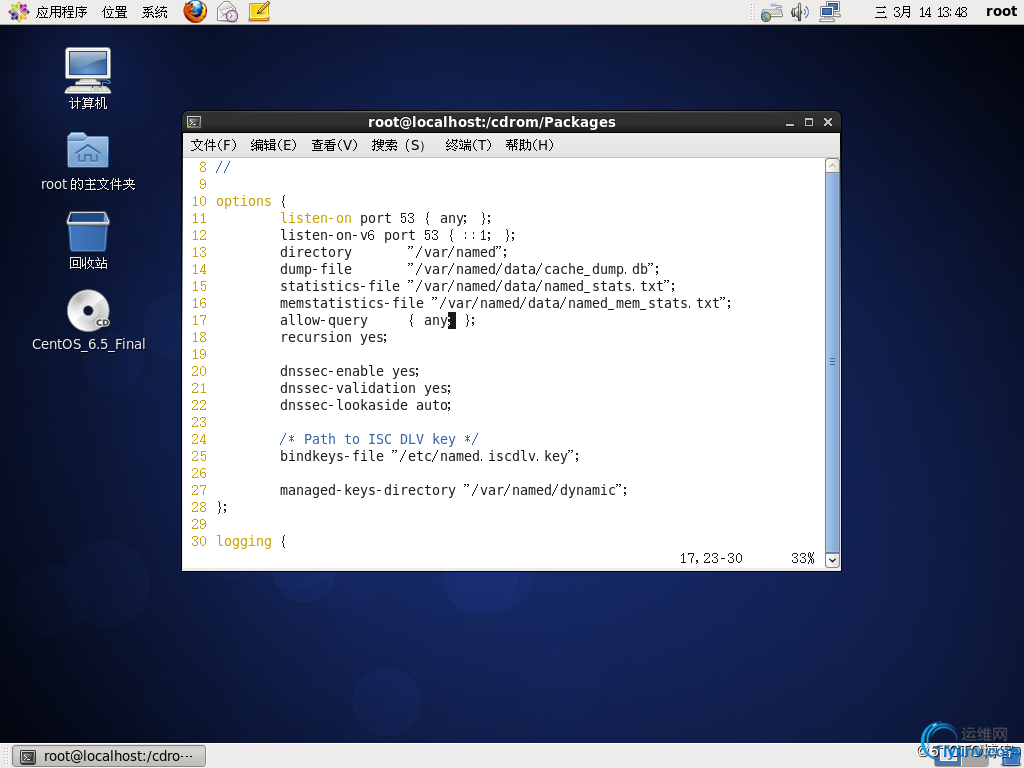Launch the mail client icon in panel
1024x768 pixels.
[x=227, y=12]
